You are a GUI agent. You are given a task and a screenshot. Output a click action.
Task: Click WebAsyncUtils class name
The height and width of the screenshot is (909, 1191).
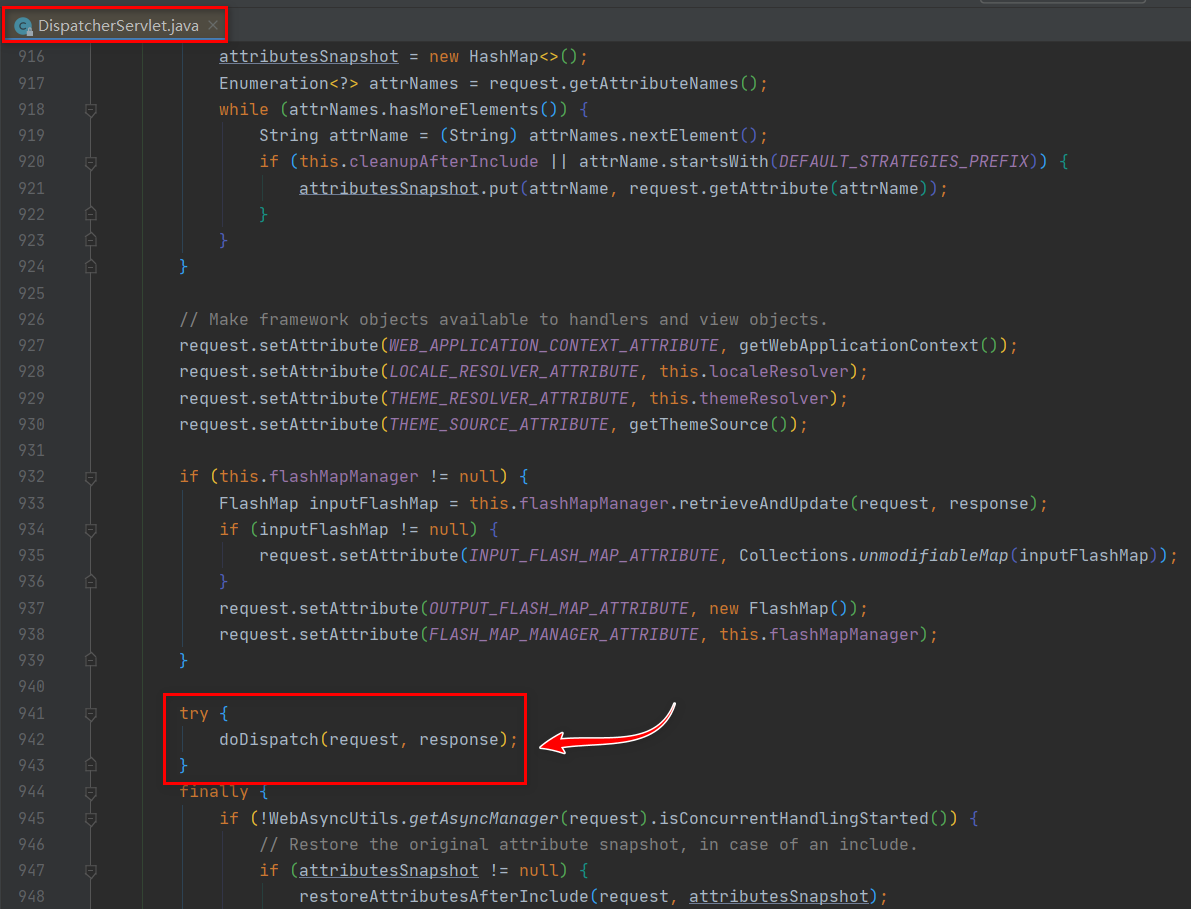(333, 819)
